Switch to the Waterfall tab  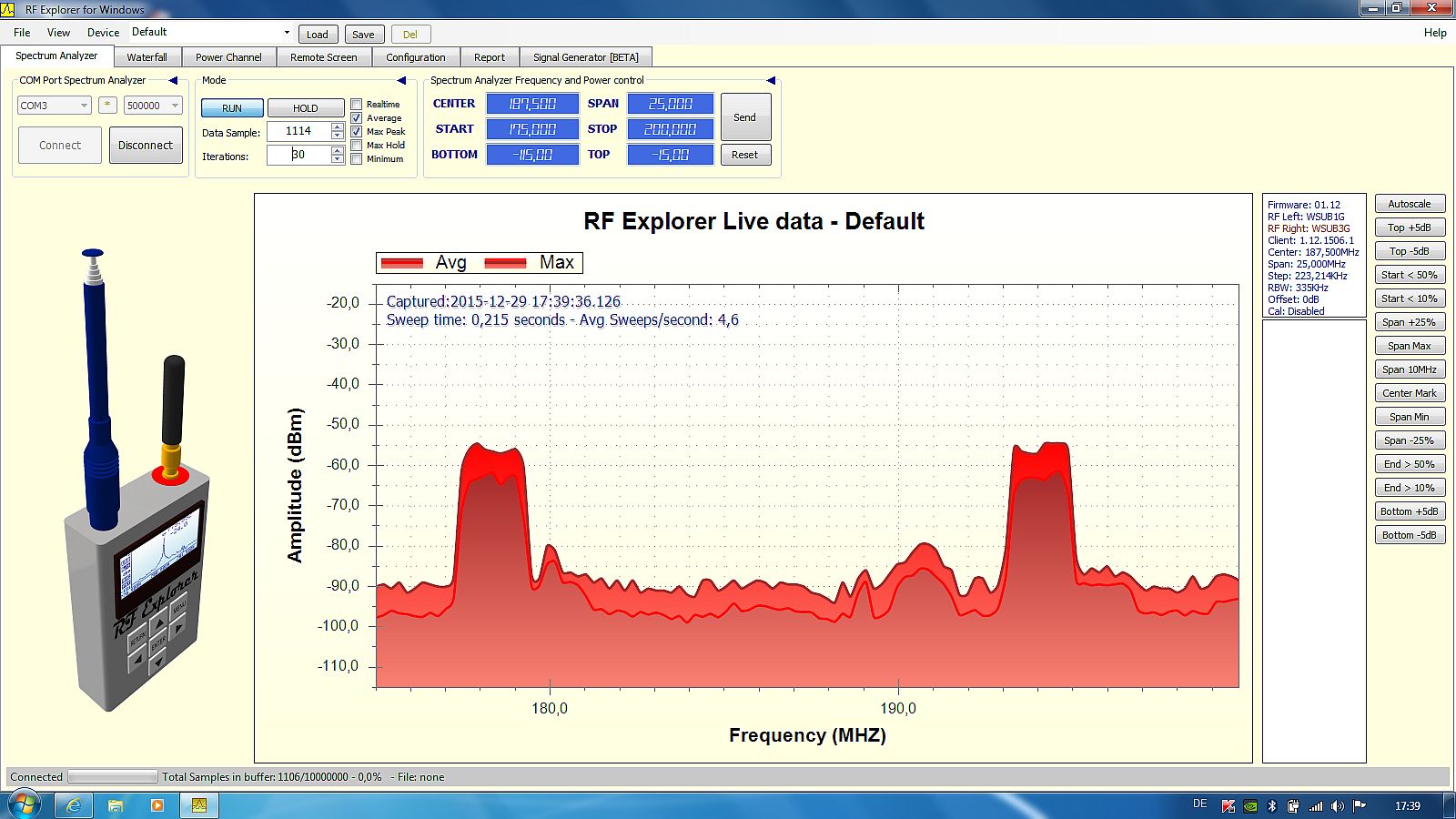[147, 57]
